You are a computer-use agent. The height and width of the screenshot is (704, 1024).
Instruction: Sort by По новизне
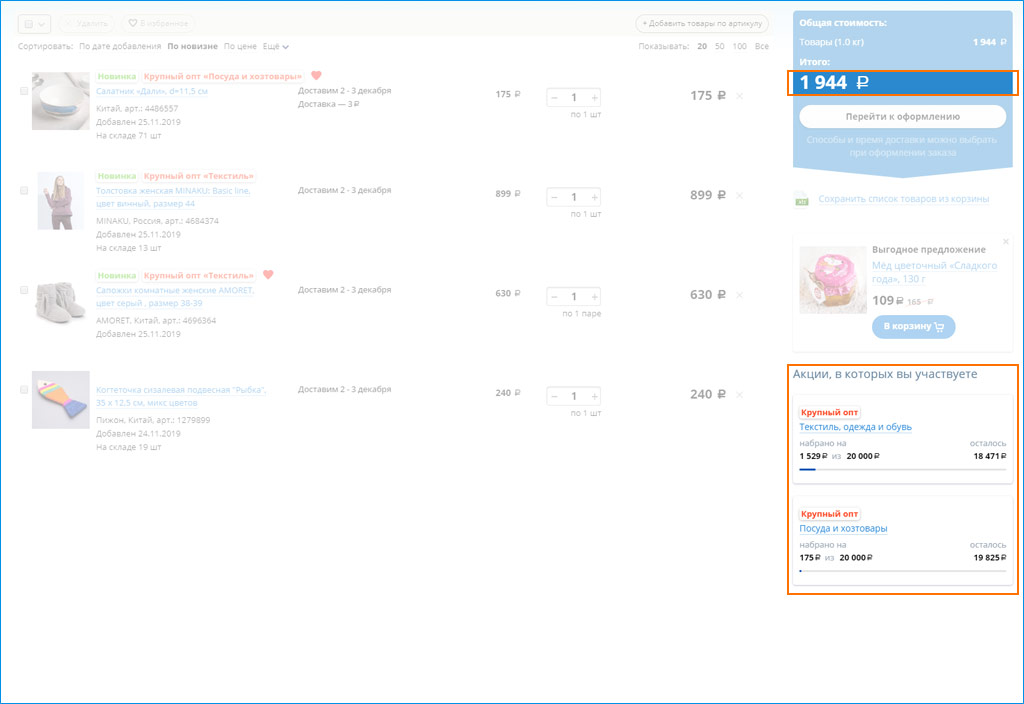pos(192,46)
